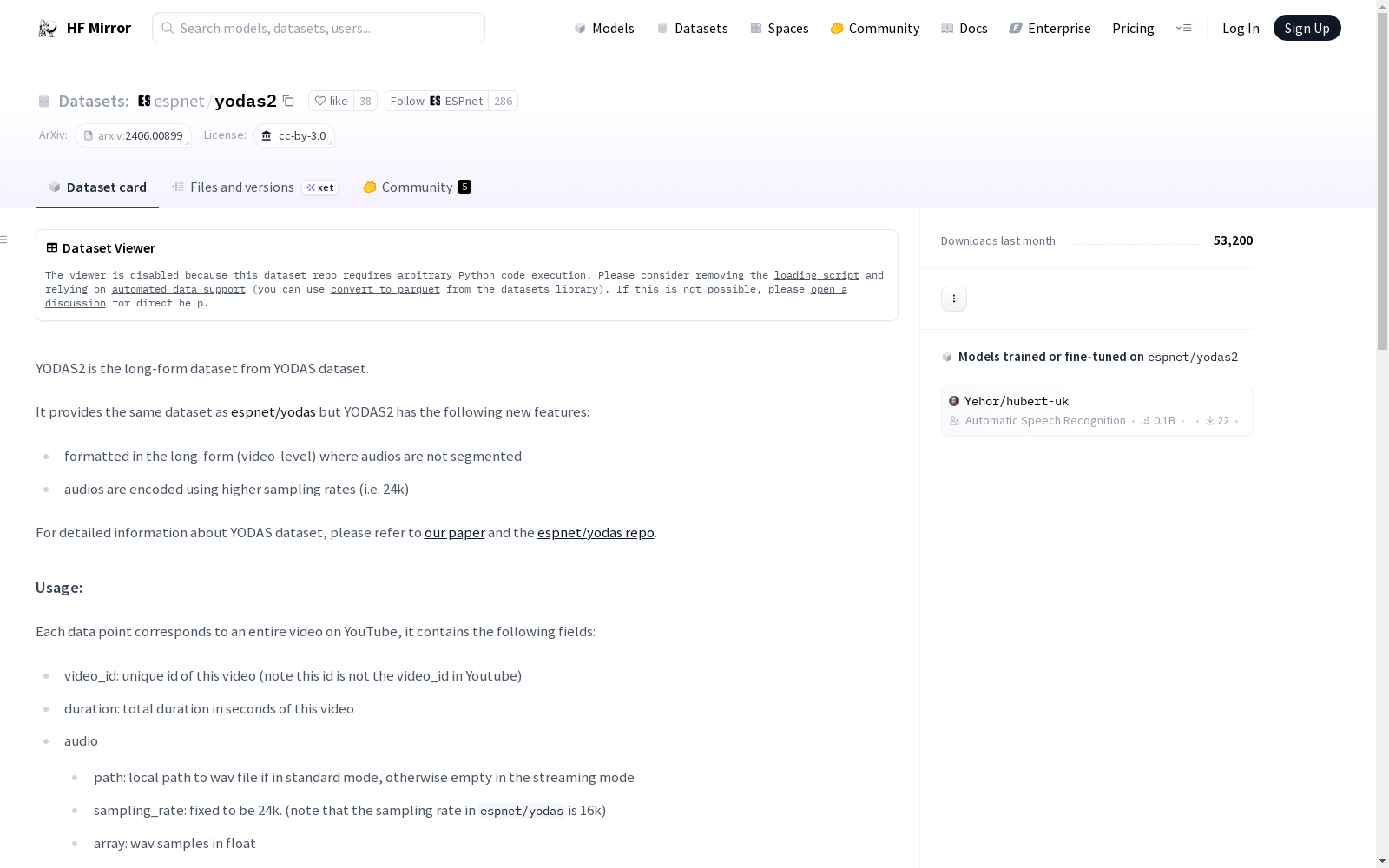Image resolution: width=1389 pixels, height=868 pixels.
Task: Click the Sign Up button
Action: click(1307, 28)
